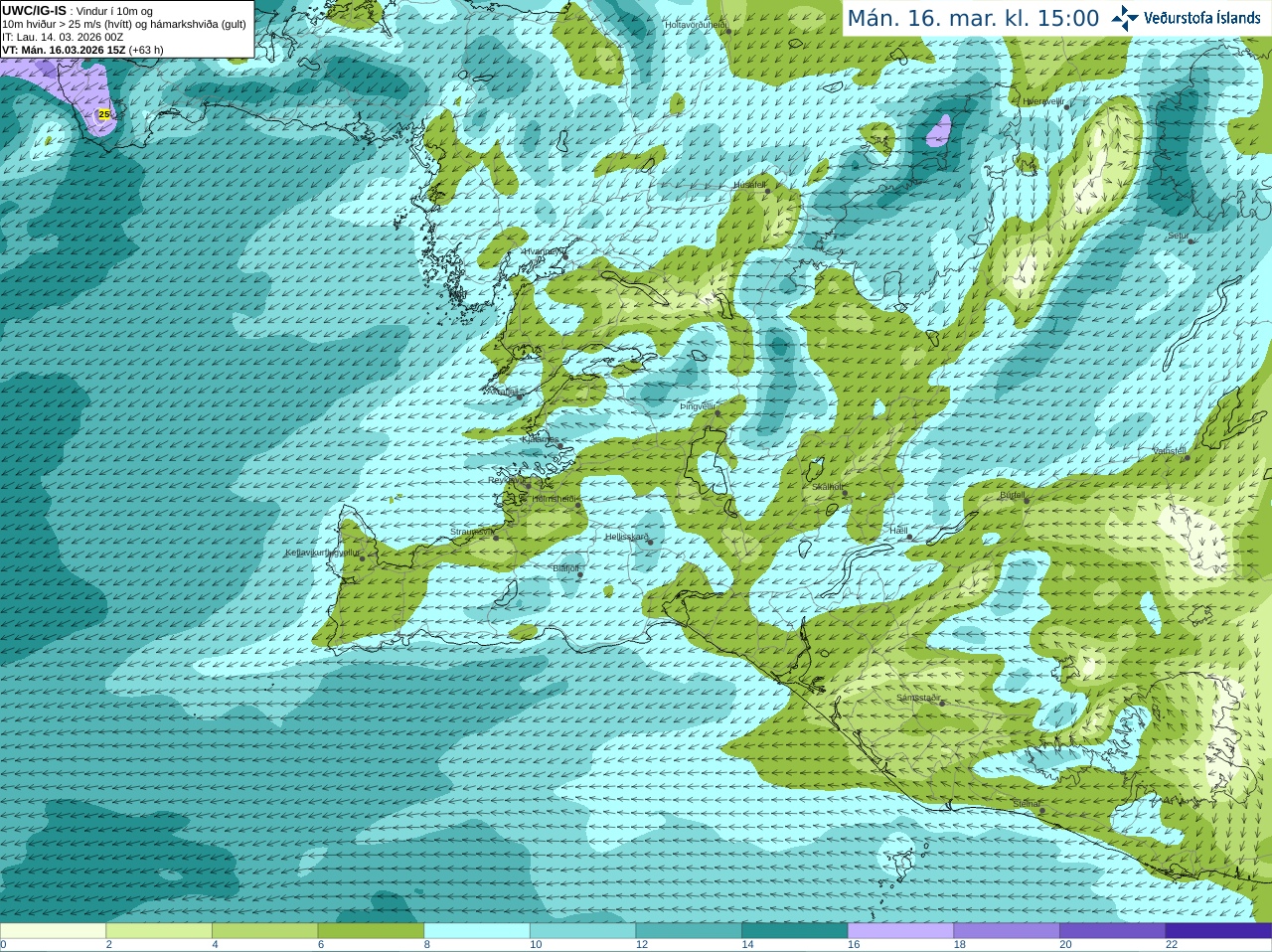1272x952 pixels.
Task: Click the 2–4 m/s light green legend swatch
Action: (159, 931)
